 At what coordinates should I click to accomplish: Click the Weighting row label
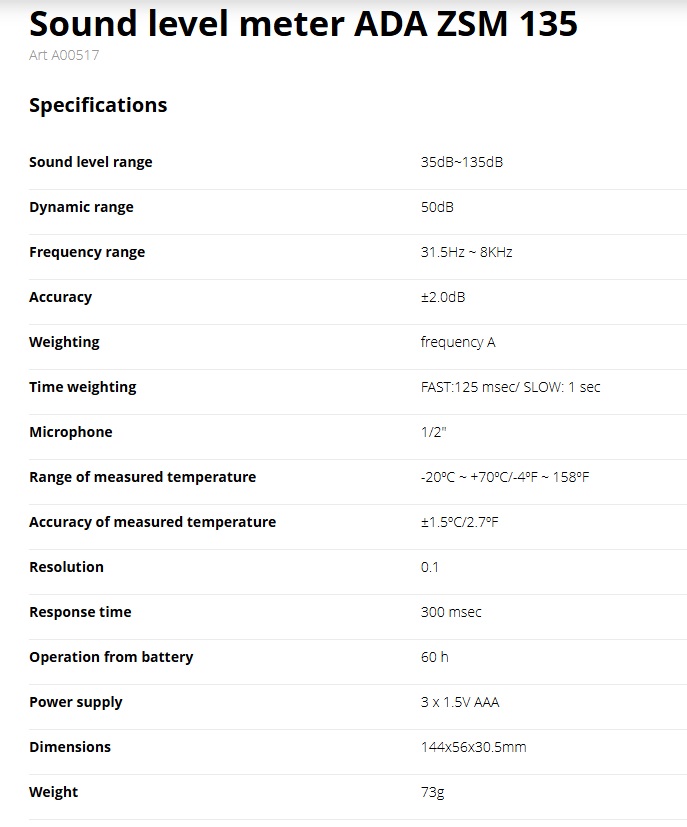[64, 342]
